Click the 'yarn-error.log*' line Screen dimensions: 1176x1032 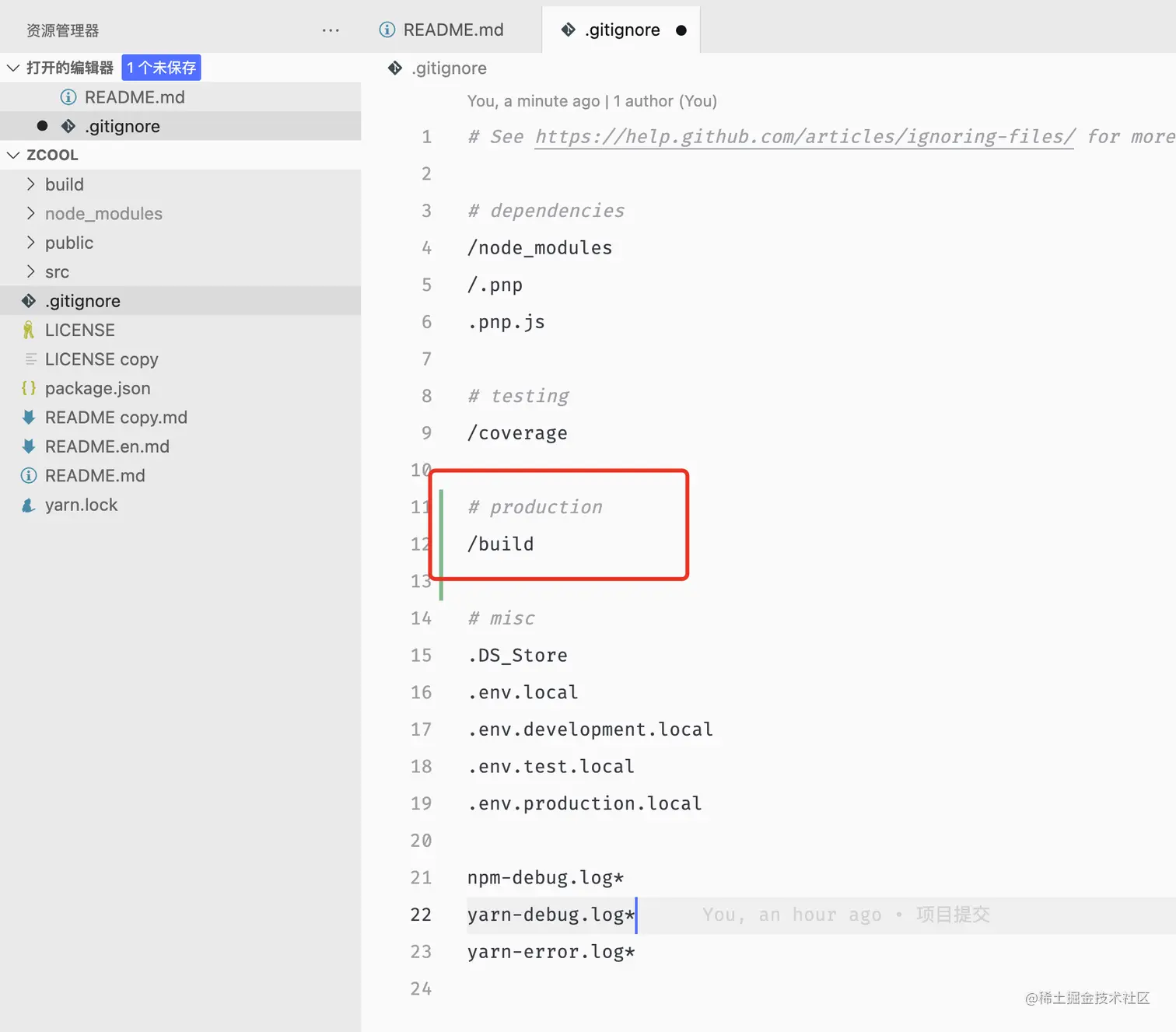[x=551, y=952]
